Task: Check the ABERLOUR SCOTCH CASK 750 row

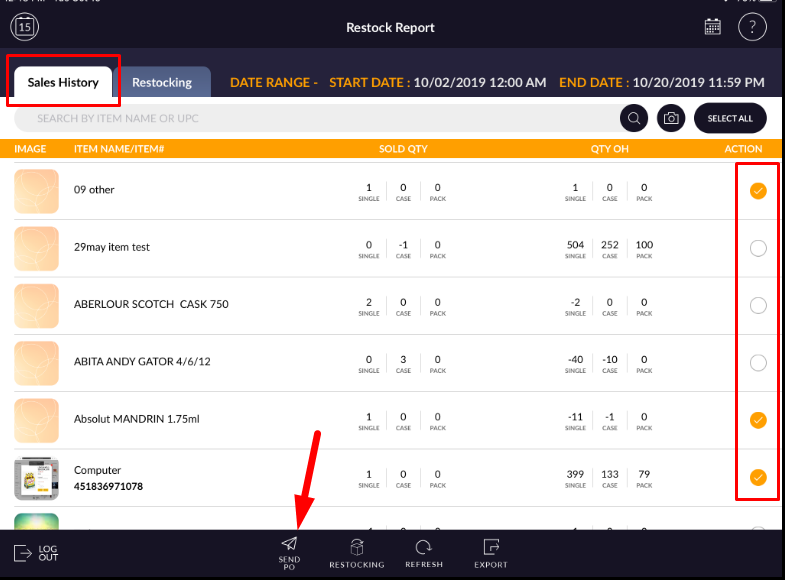Action: pos(758,305)
